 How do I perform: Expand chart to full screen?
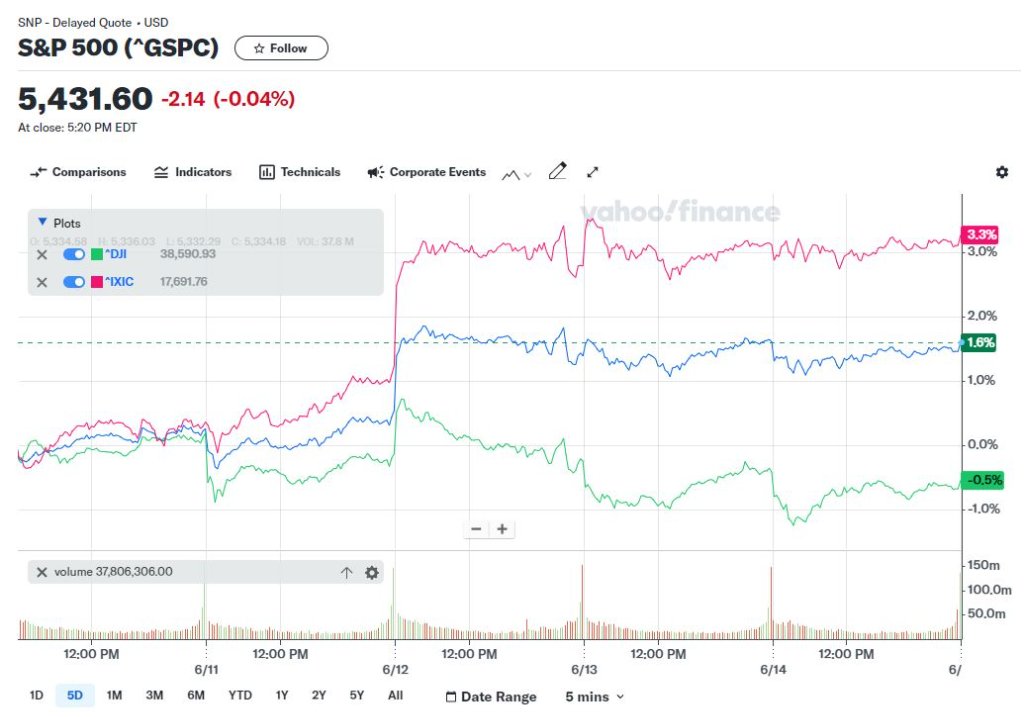point(592,172)
